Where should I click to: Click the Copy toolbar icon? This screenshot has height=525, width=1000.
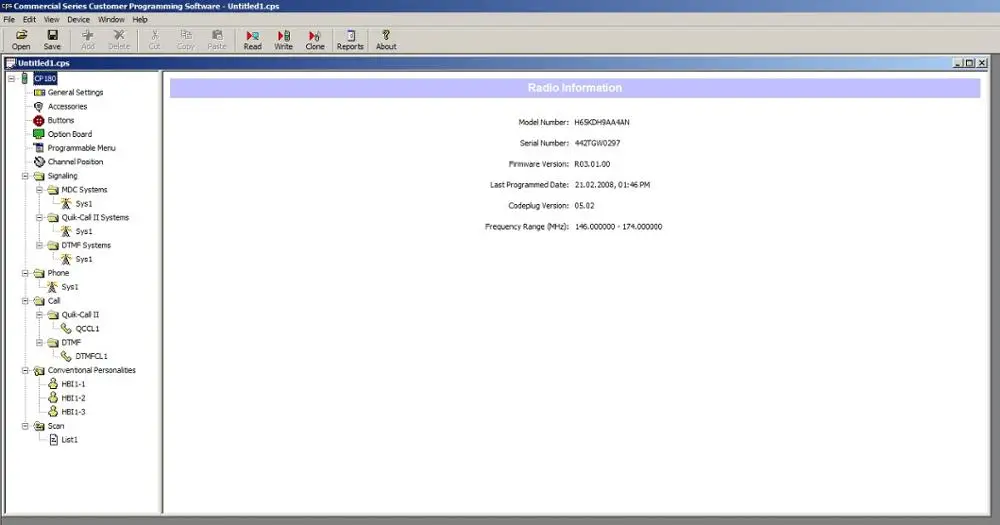186,35
